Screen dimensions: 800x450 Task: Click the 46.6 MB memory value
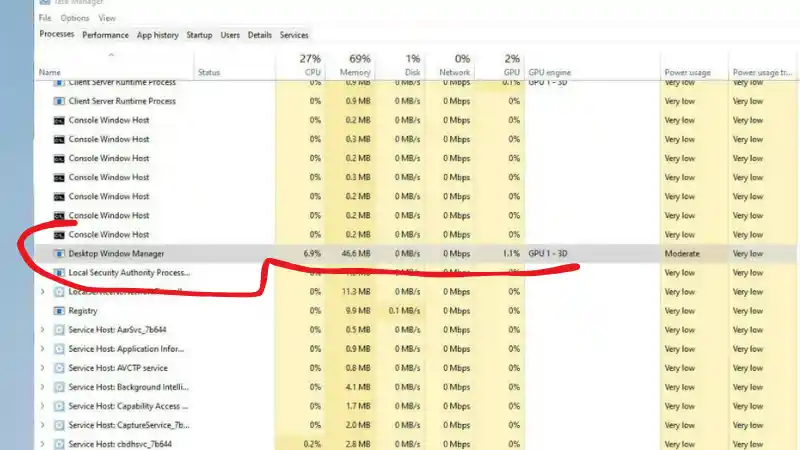click(356, 254)
